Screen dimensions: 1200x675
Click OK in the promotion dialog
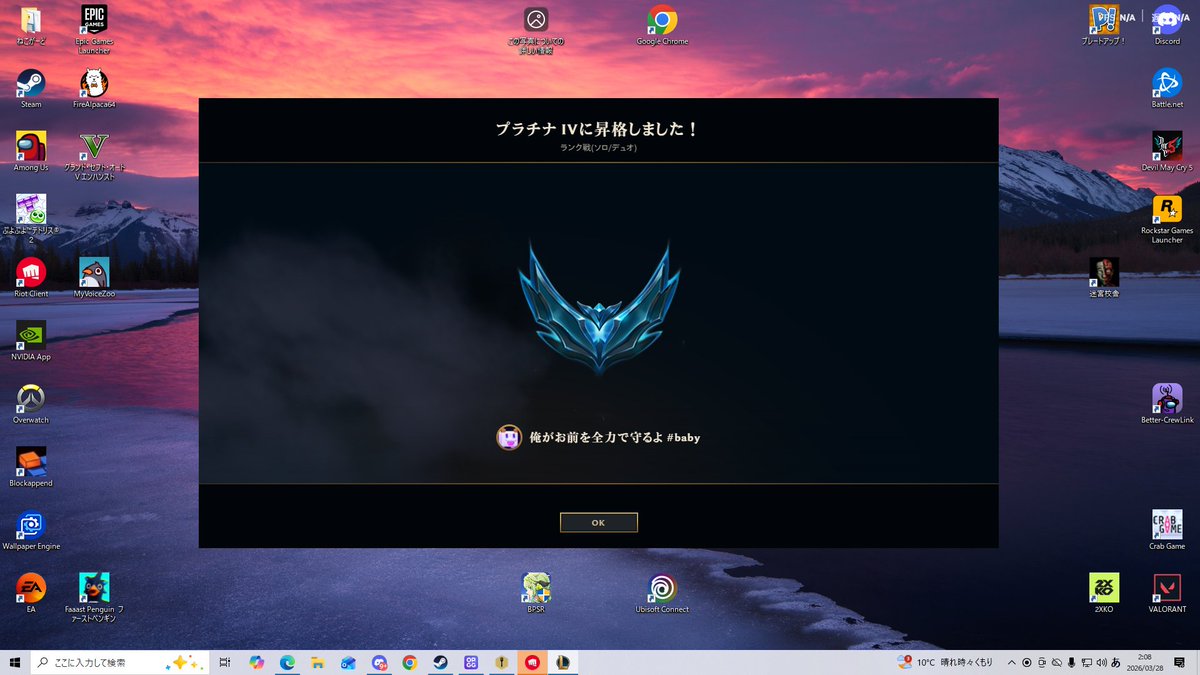click(x=598, y=522)
